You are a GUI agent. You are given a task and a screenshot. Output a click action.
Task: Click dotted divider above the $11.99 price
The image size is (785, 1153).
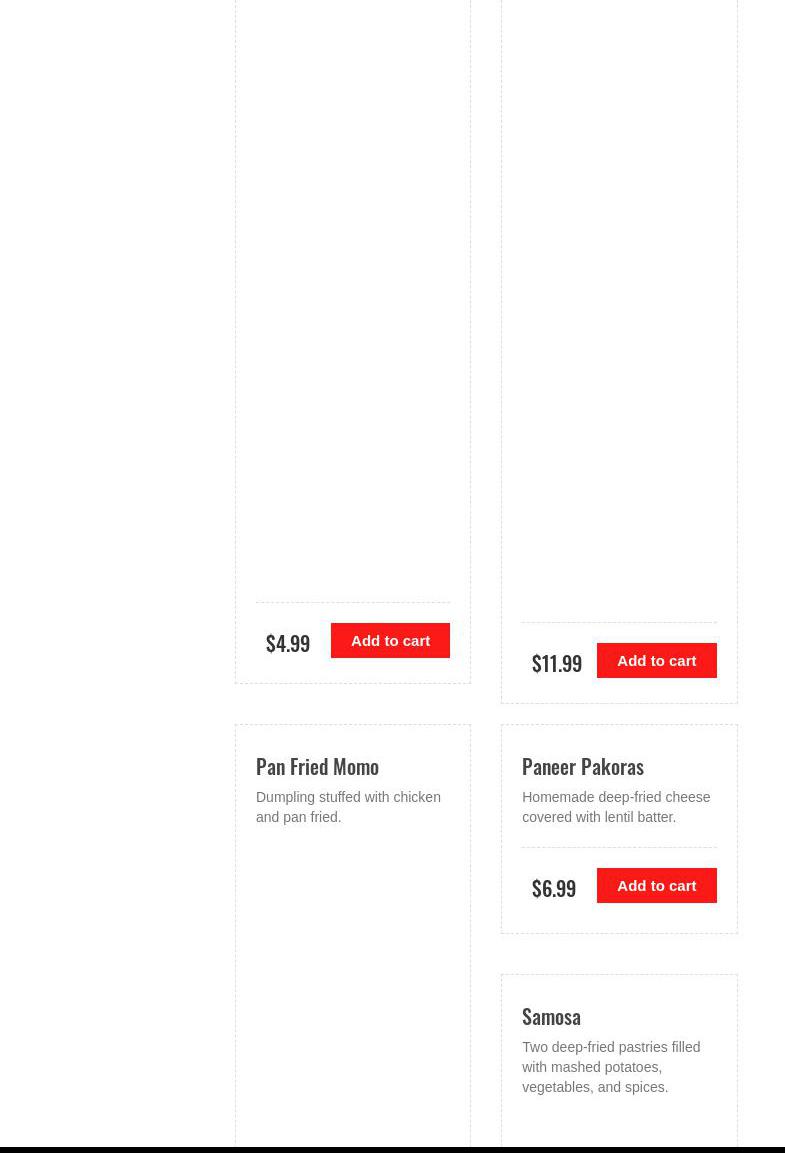(619, 622)
